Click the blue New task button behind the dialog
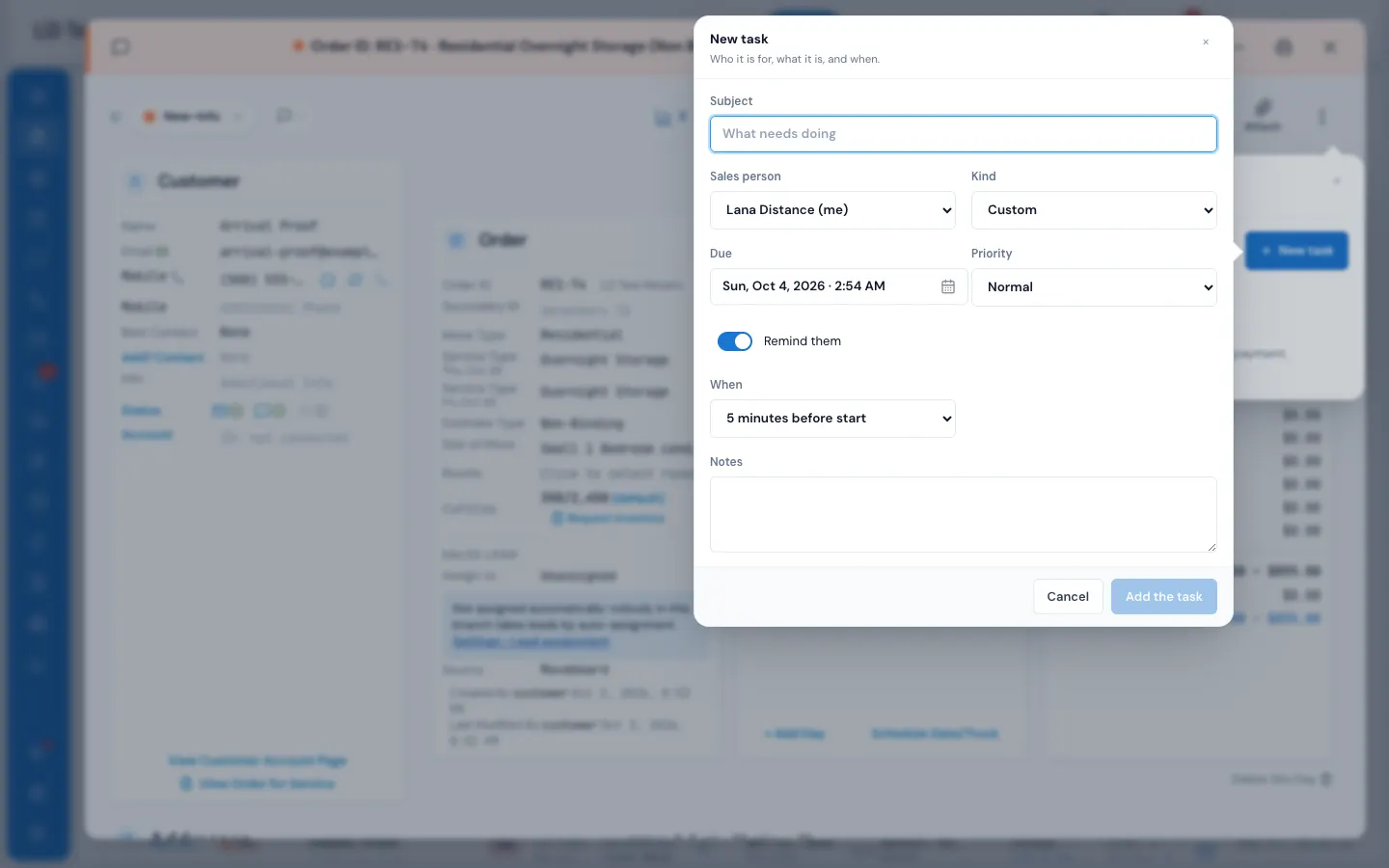Screen dimensions: 1389x868 click(1296, 251)
